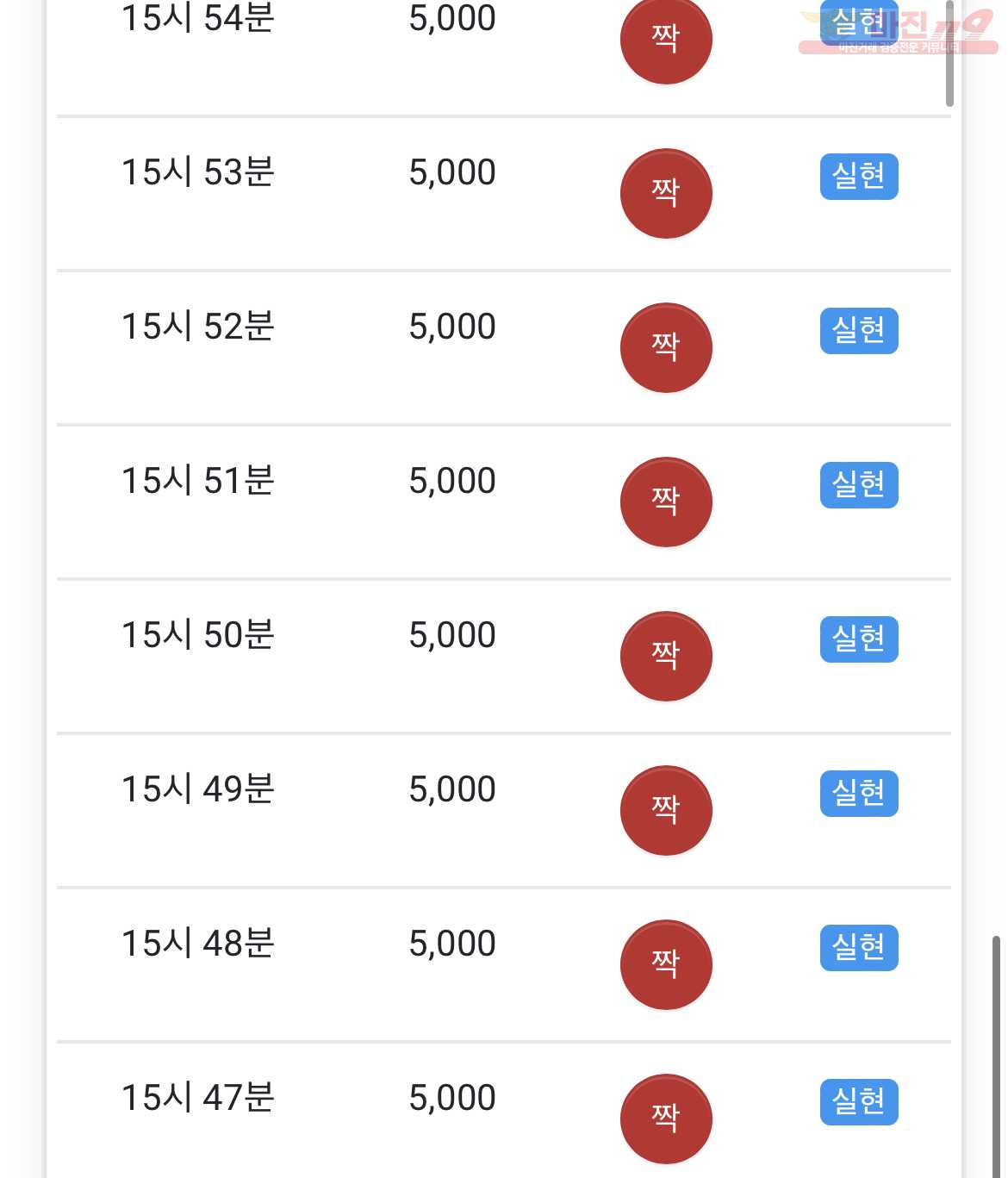Click the red 짝 circle for 15시 52분
This screenshot has height=1178, width=1008.
666,348
